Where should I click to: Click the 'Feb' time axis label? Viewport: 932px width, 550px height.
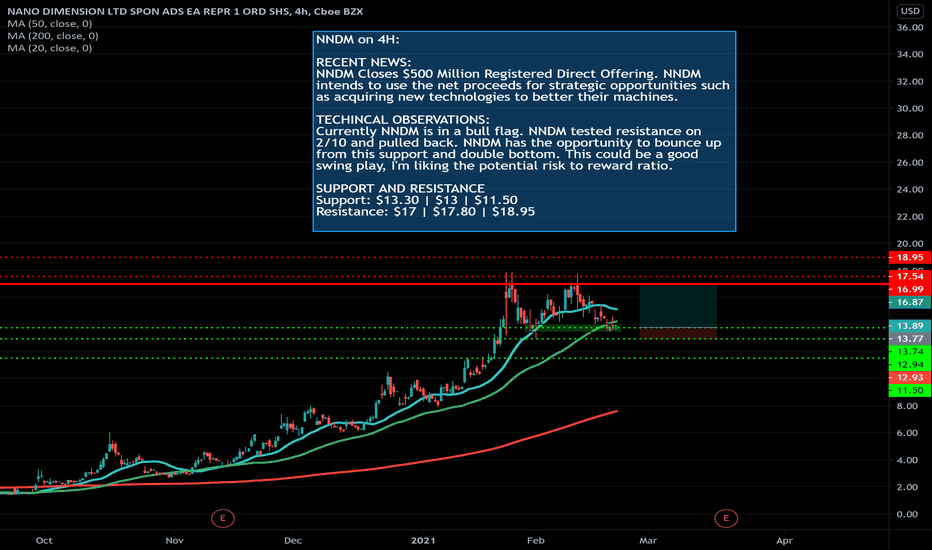click(536, 540)
